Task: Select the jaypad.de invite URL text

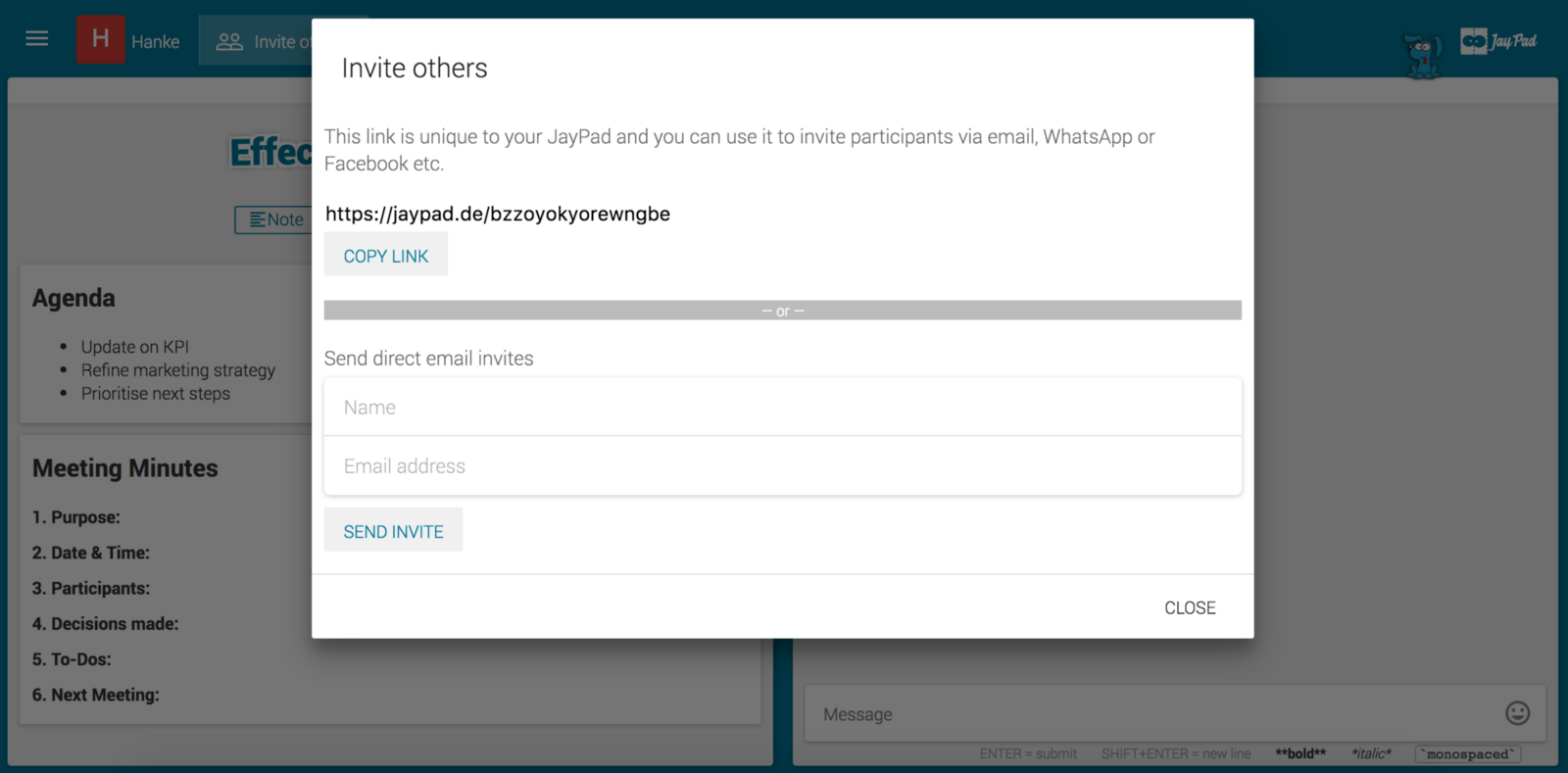Action: (498, 215)
